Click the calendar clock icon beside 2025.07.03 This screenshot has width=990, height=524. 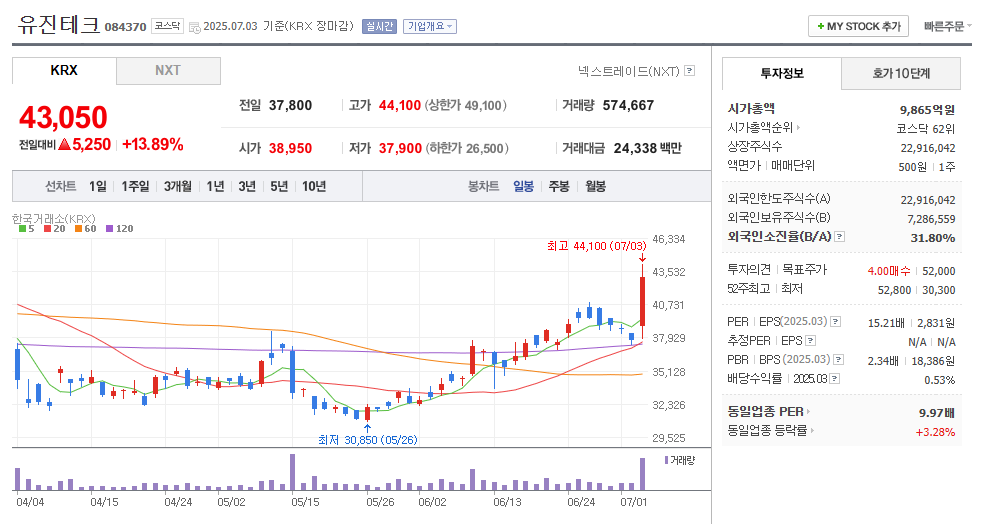[195, 27]
